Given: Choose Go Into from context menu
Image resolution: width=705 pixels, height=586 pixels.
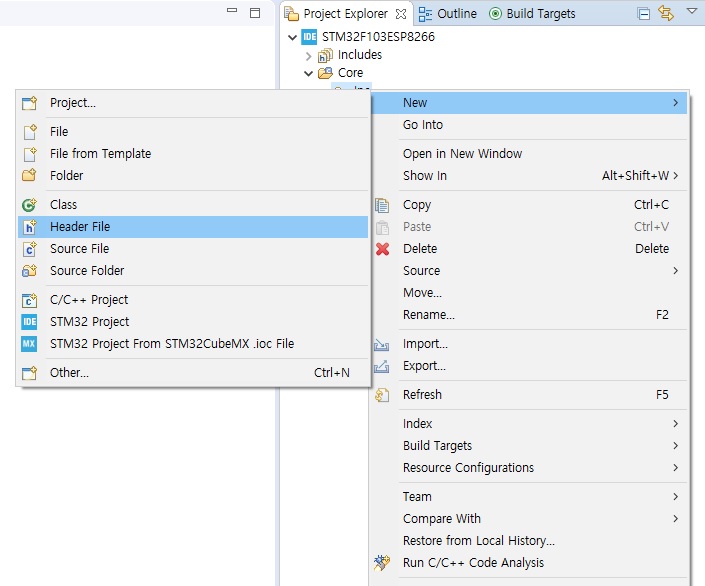Looking at the screenshot, I should tap(530, 125).
